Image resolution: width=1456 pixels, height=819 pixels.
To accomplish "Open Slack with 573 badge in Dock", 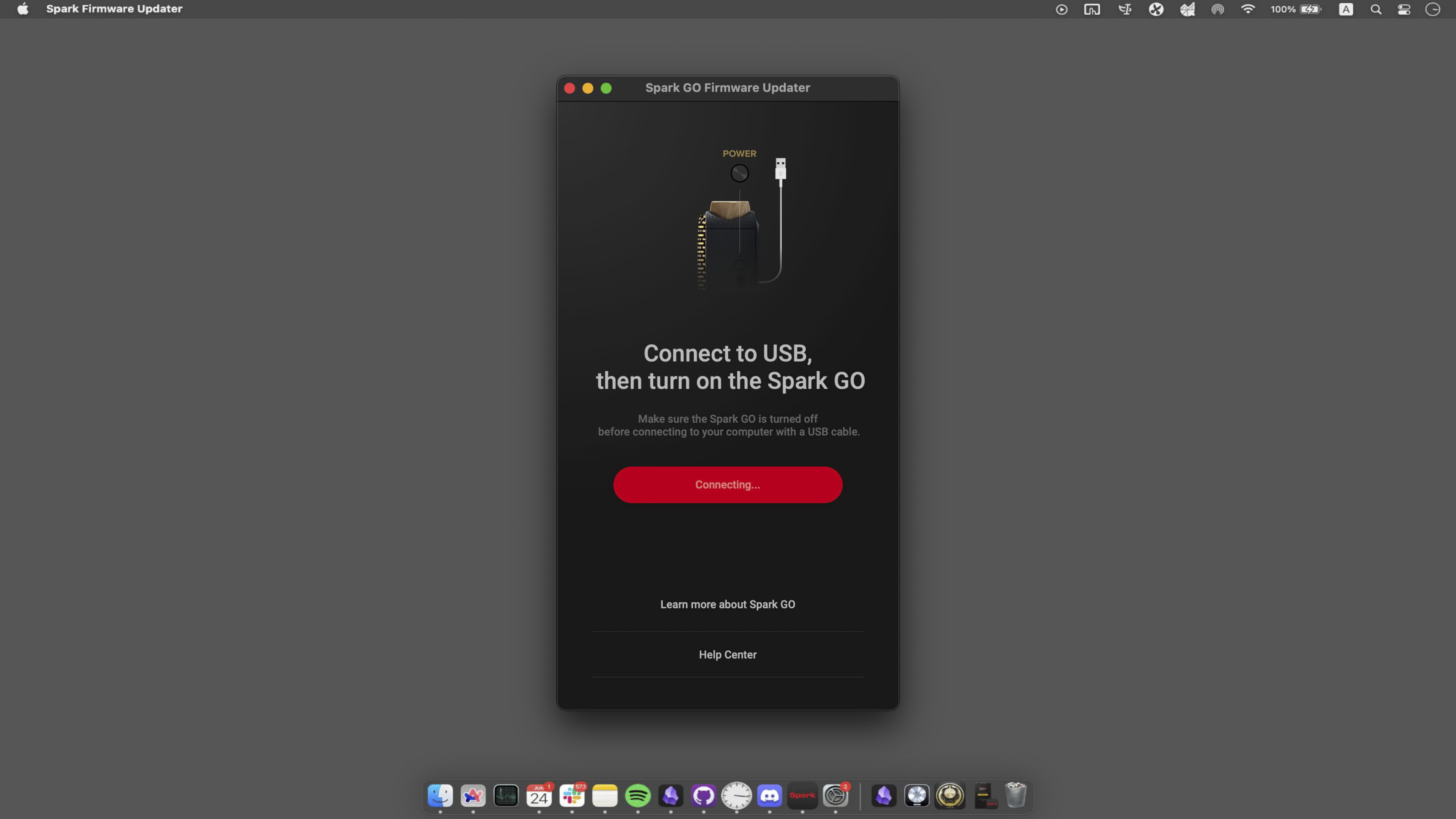I will click(x=572, y=796).
